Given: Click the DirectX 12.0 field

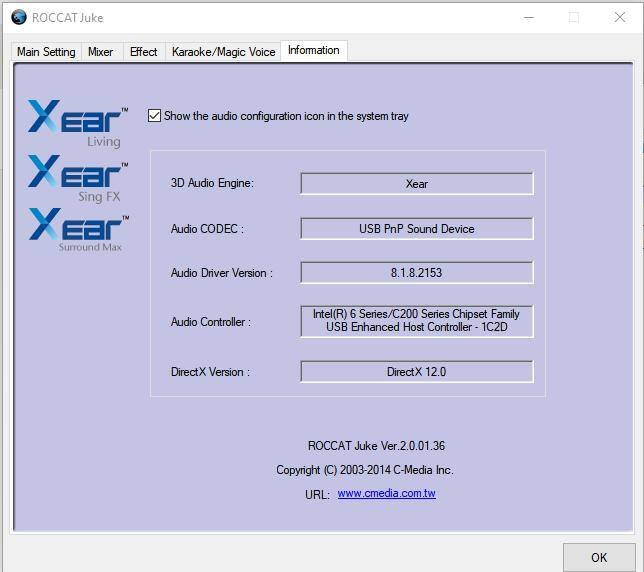Looking at the screenshot, I should [416, 372].
